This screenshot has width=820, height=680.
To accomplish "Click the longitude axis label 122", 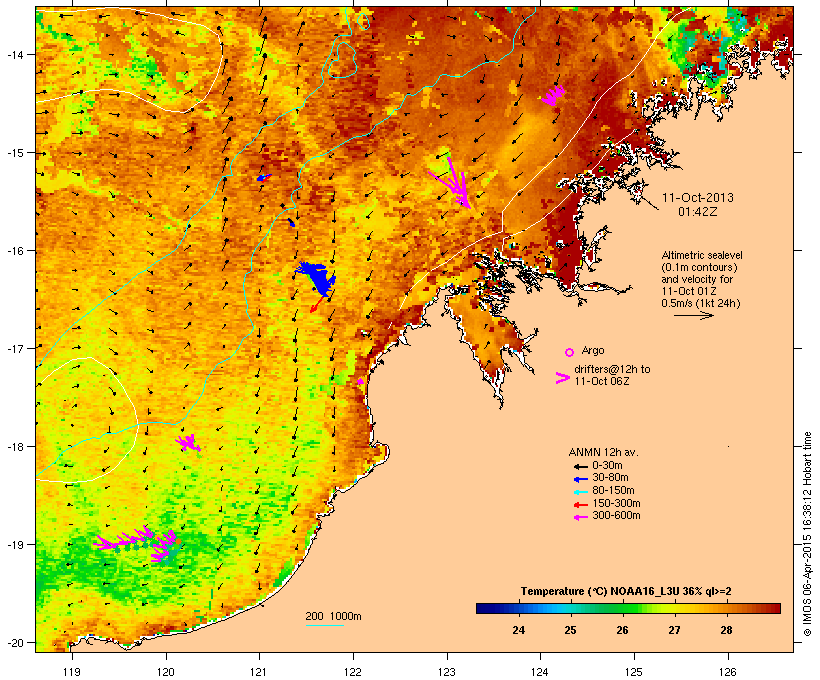I will pyautogui.click(x=353, y=672).
